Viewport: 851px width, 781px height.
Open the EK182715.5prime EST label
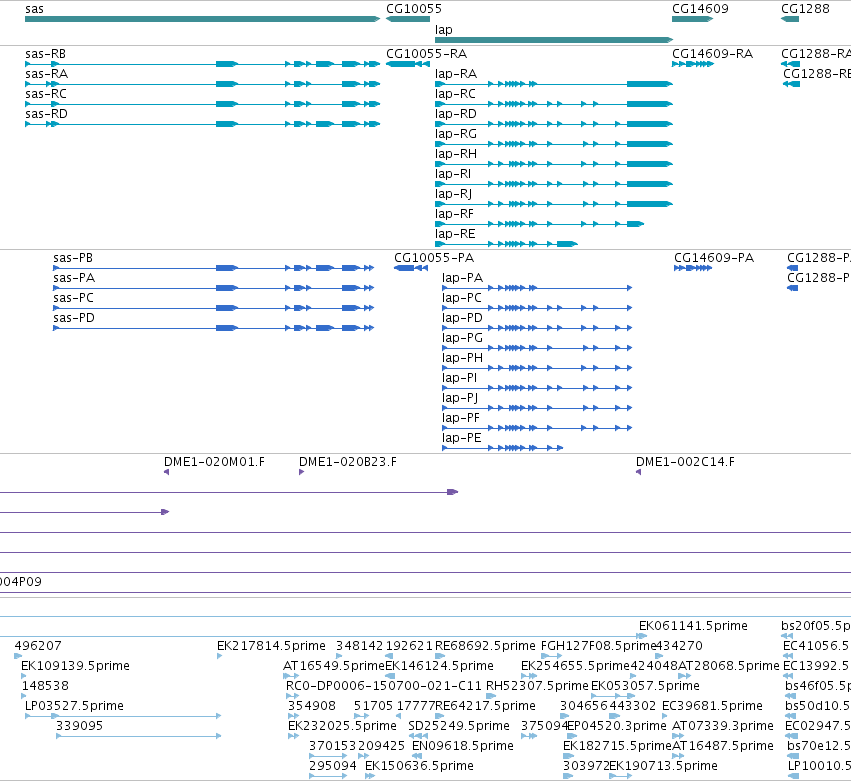[x=618, y=746]
